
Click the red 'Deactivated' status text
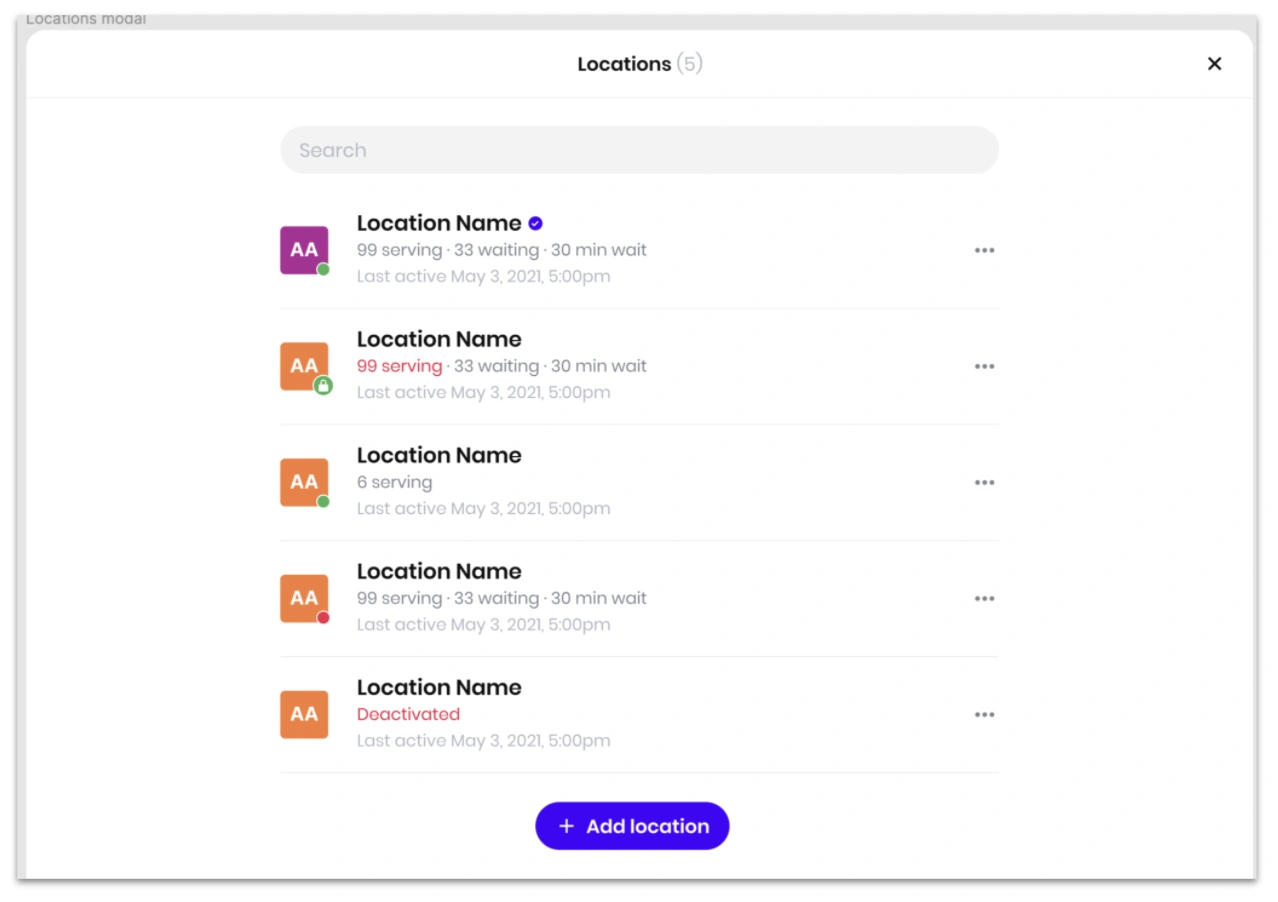408,714
